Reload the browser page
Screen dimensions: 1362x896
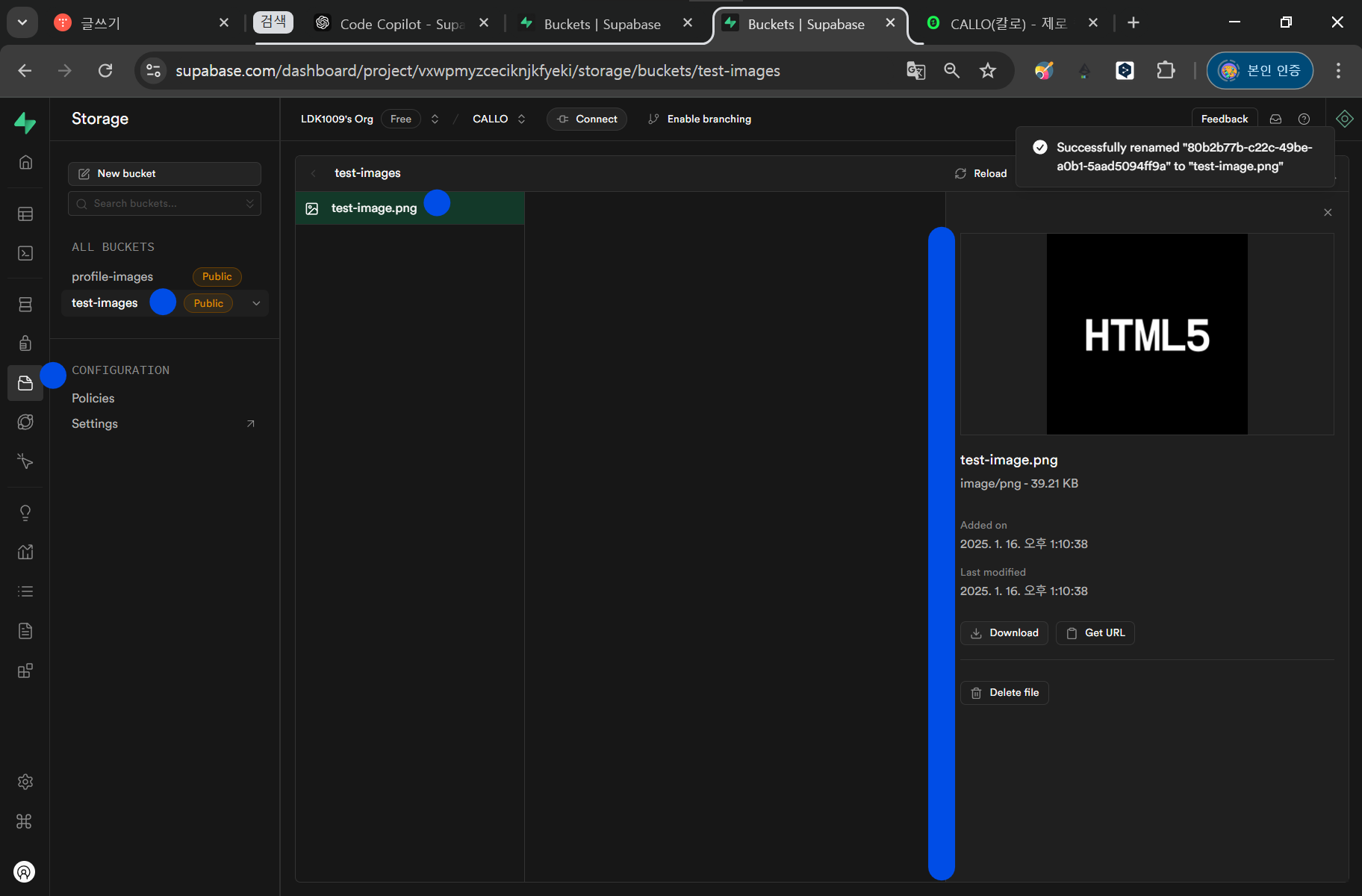click(105, 71)
